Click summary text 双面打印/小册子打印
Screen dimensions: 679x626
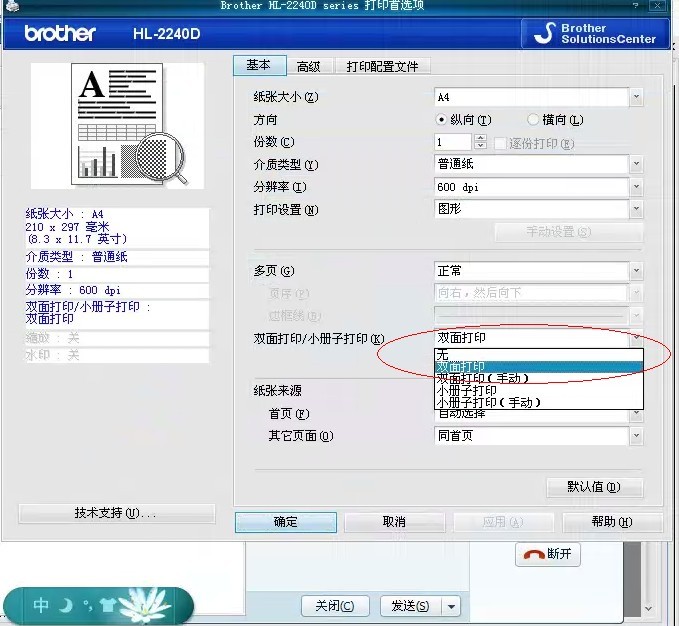point(87,312)
